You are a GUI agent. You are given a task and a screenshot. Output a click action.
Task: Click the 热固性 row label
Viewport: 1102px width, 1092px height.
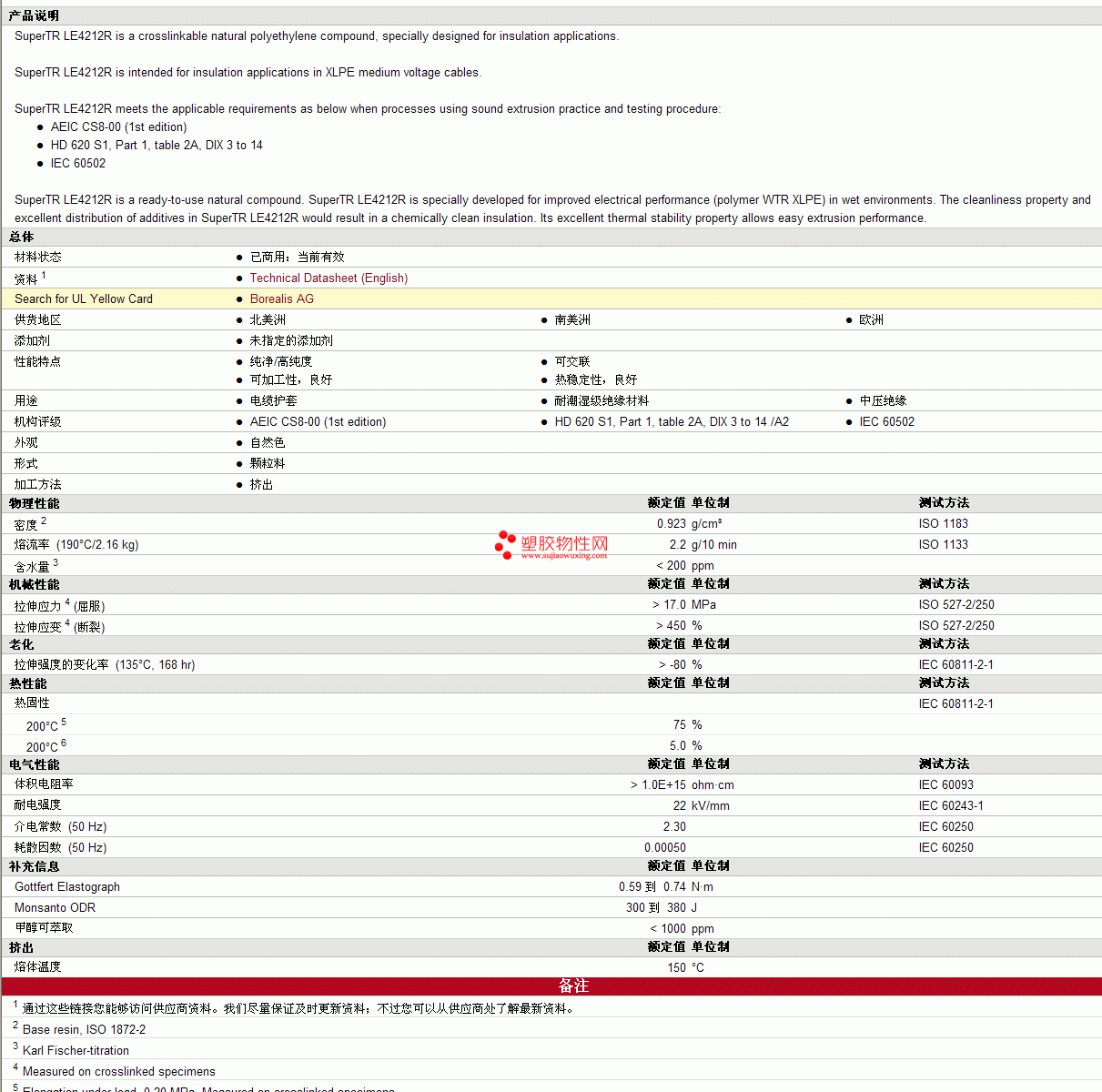tap(32, 703)
